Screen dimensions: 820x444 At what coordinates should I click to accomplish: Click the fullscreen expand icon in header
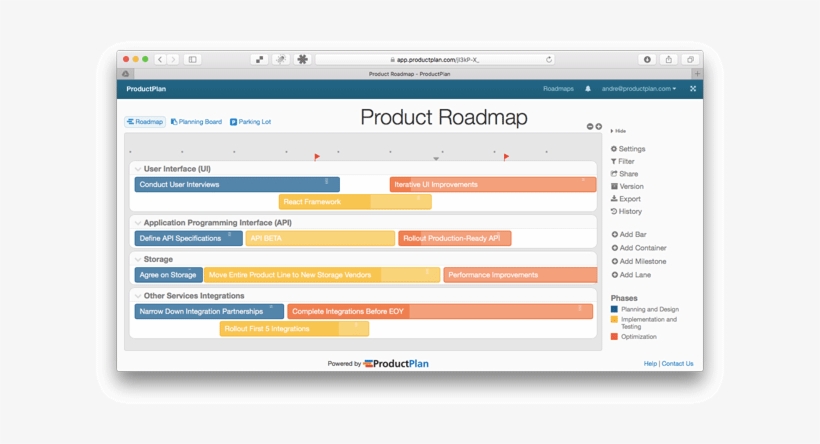(x=693, y=89)
